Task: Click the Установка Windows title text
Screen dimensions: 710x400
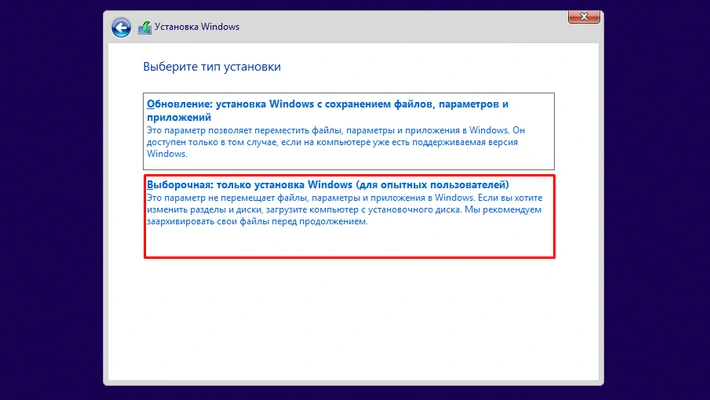Action: coord(197,27)
